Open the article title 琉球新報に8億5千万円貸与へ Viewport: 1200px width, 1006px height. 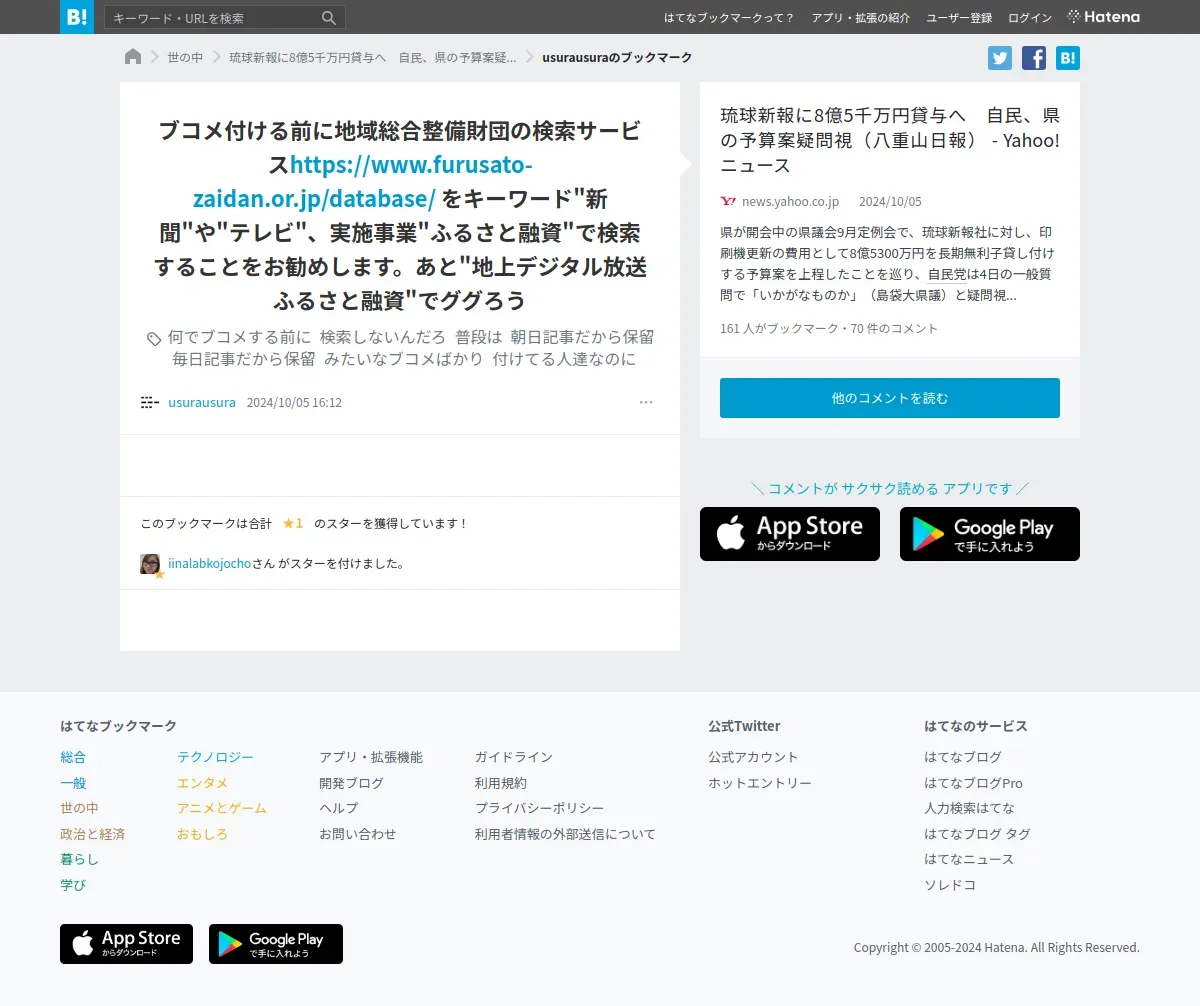tap(890, 140)
